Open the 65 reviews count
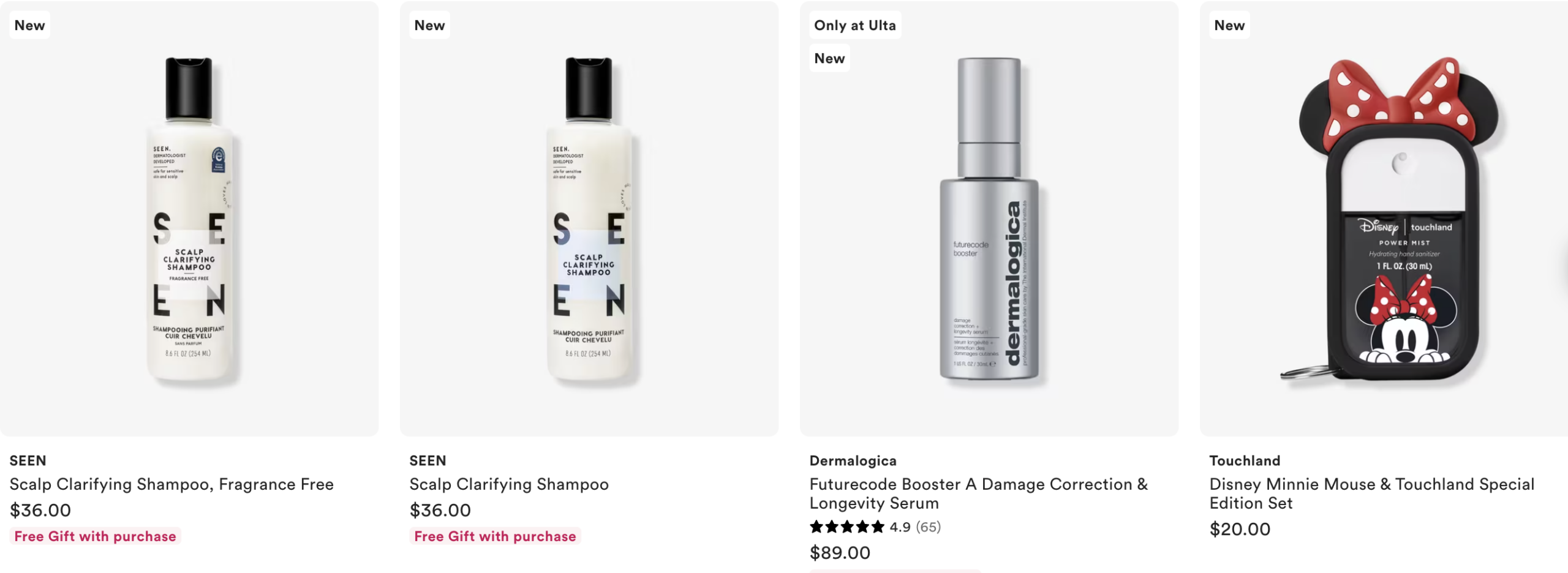 point(929,527)
